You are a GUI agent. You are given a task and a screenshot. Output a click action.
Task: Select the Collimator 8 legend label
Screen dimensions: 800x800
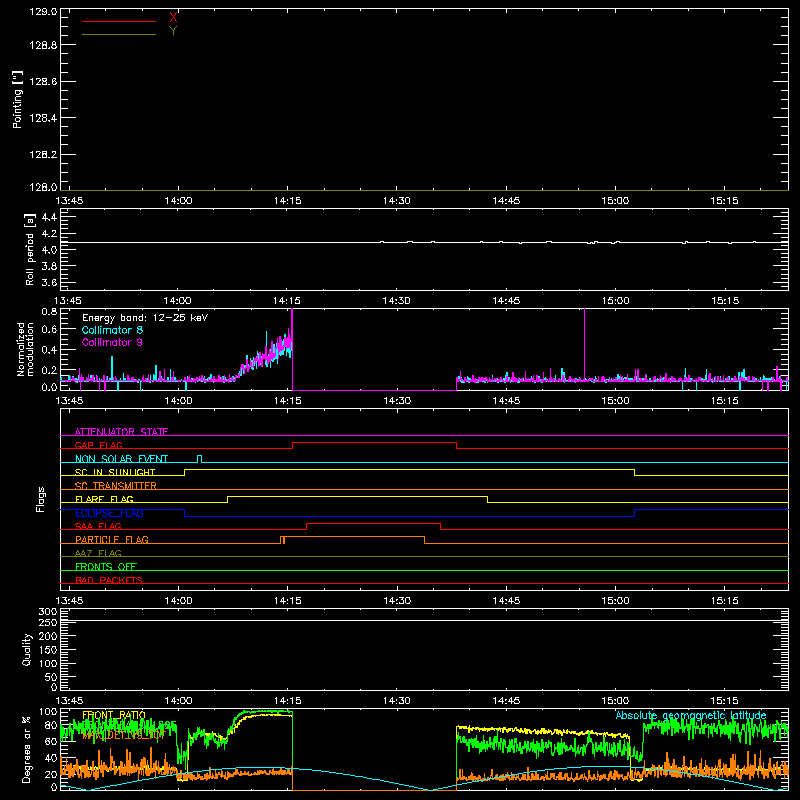tap(112, 330)
